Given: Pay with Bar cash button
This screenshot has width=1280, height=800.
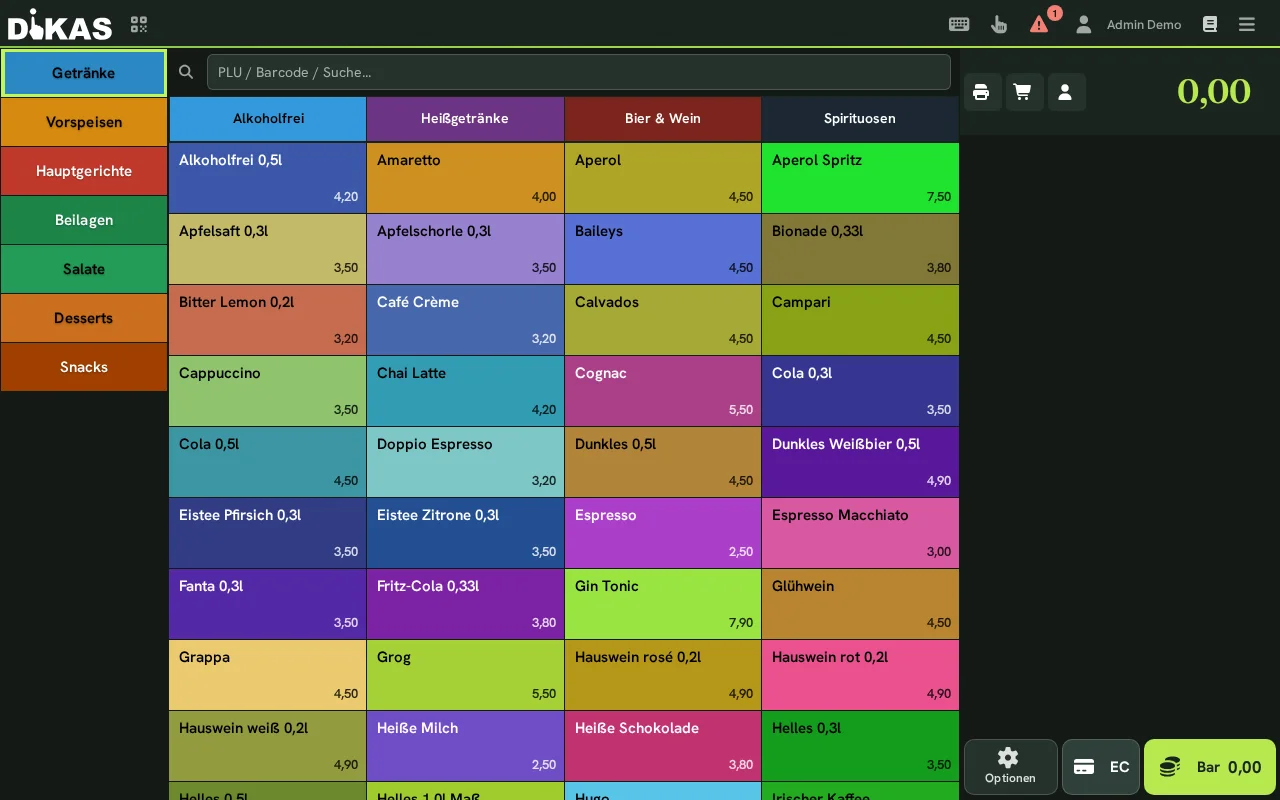Looking at the screenshot, I should 1210,767.
